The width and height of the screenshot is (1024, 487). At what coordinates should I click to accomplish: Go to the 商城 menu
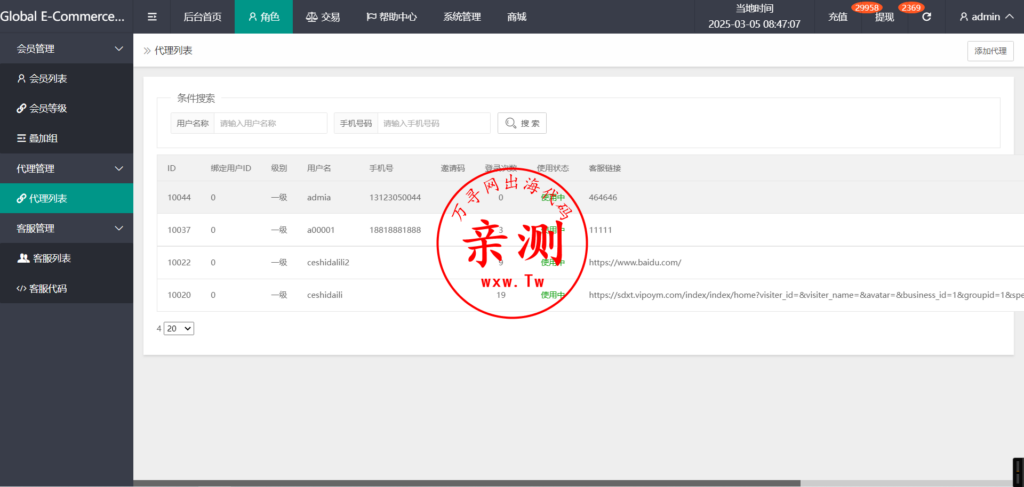pyautogui.click(x=517, y=17)
